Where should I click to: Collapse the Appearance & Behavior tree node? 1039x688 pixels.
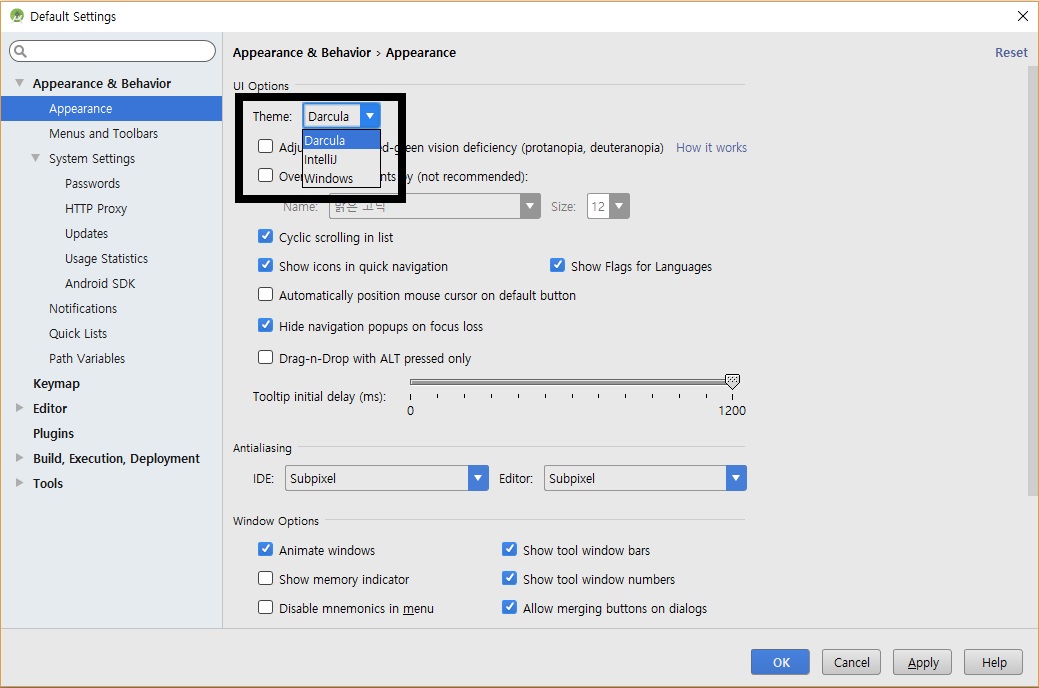tap(20, 83)
